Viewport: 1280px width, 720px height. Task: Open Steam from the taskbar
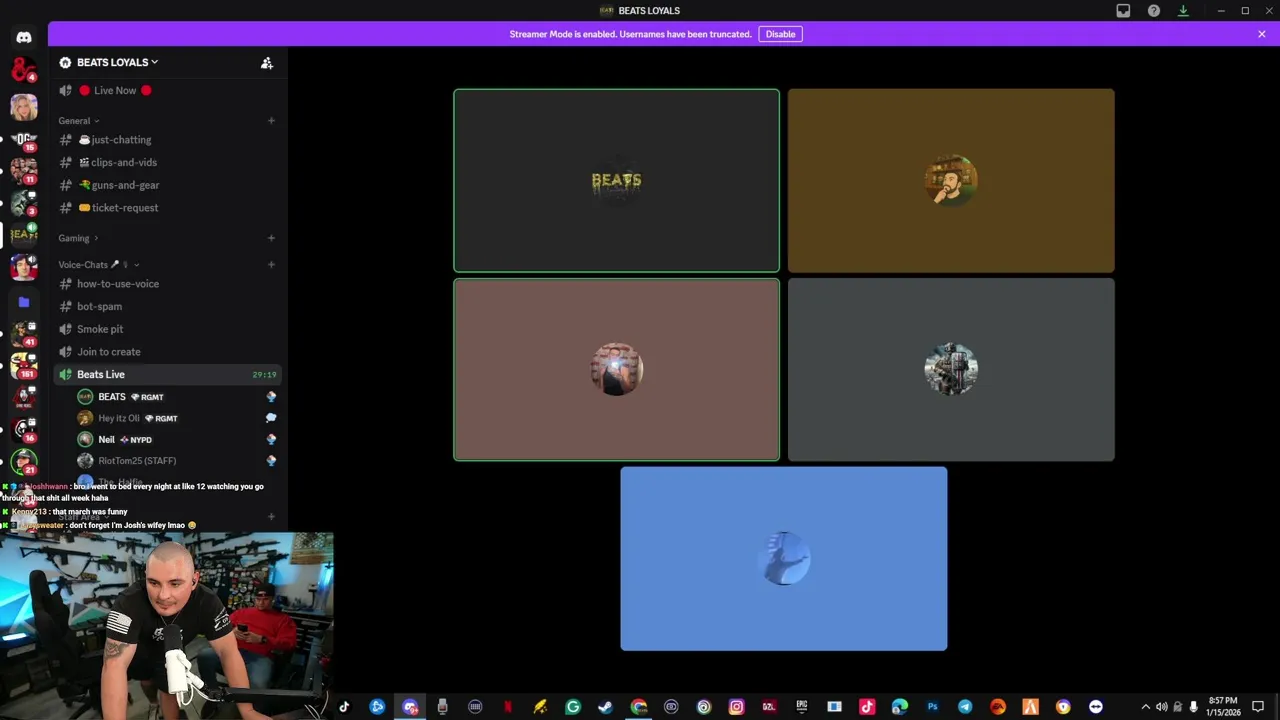pyautogui.click(x=605, y=707)
